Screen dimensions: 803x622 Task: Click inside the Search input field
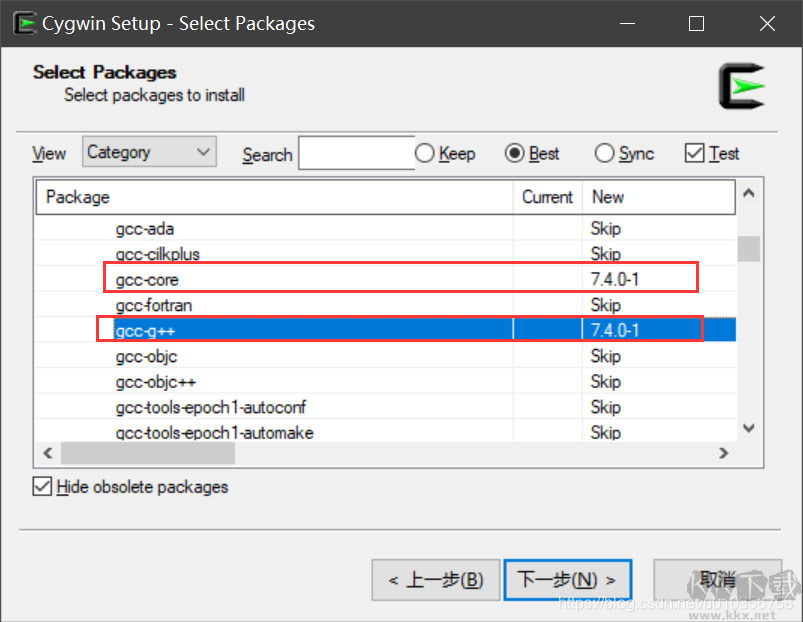pos(355,153)
